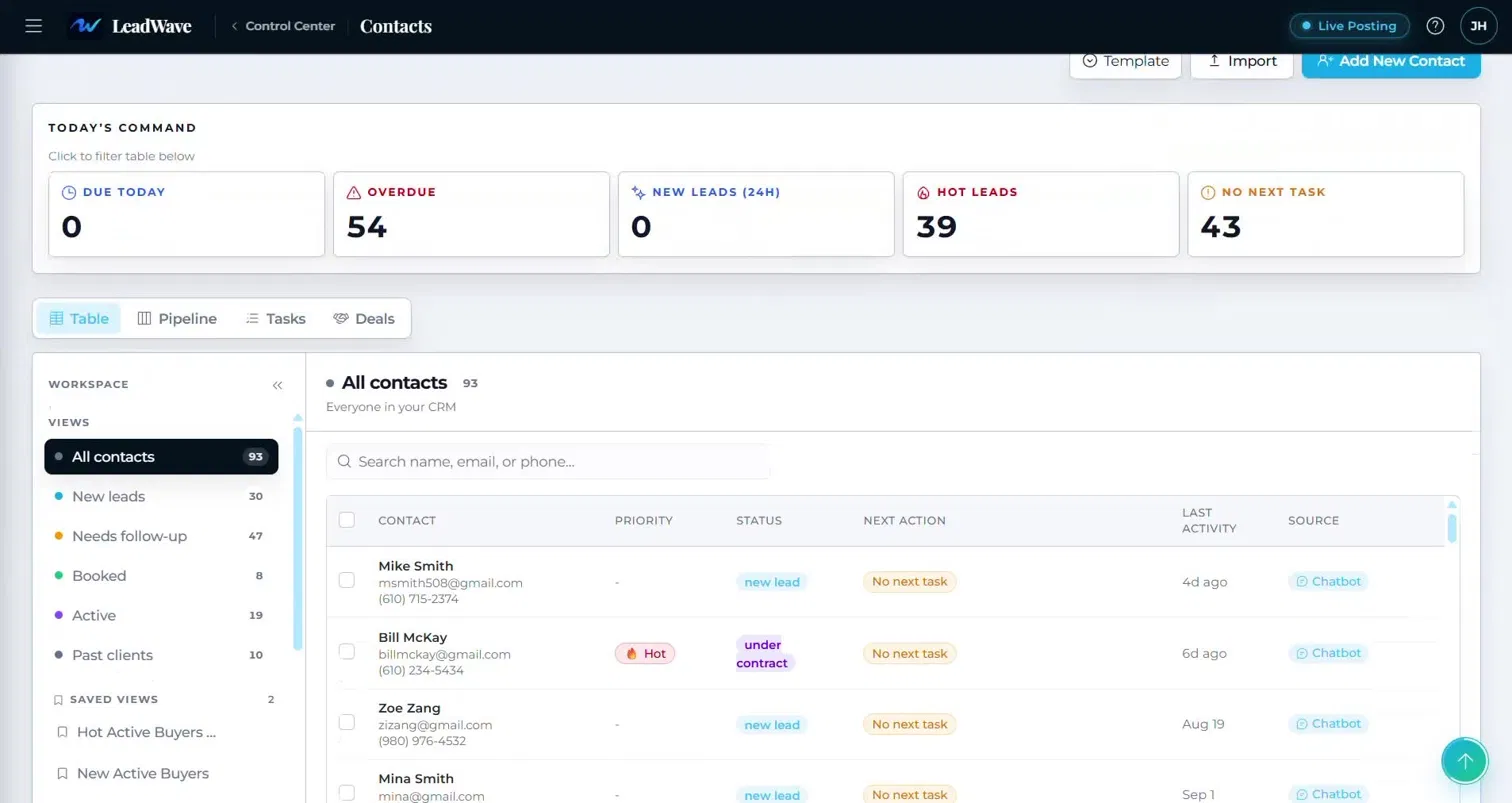
Task: Switch to the Table tab
Action: click(x=79, y=318)
